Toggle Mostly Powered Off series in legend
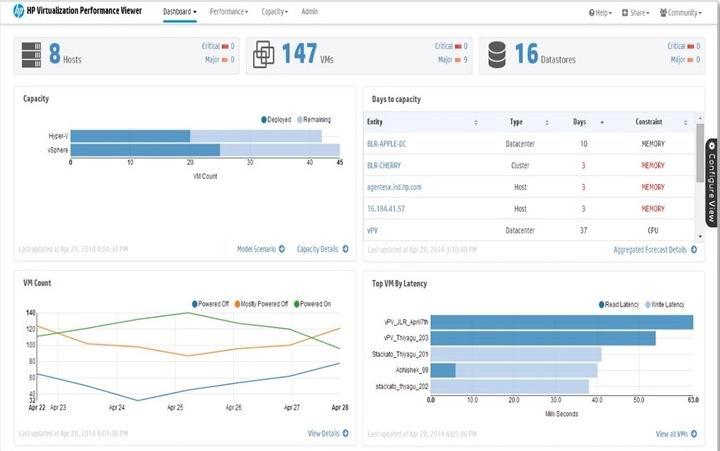Screen dimensions: 720x451 [x=261, y=304]
